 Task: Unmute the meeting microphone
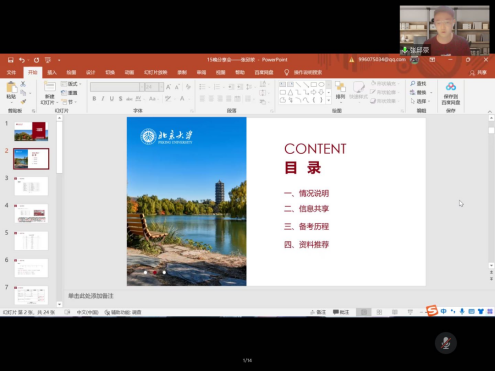(446, 343)
